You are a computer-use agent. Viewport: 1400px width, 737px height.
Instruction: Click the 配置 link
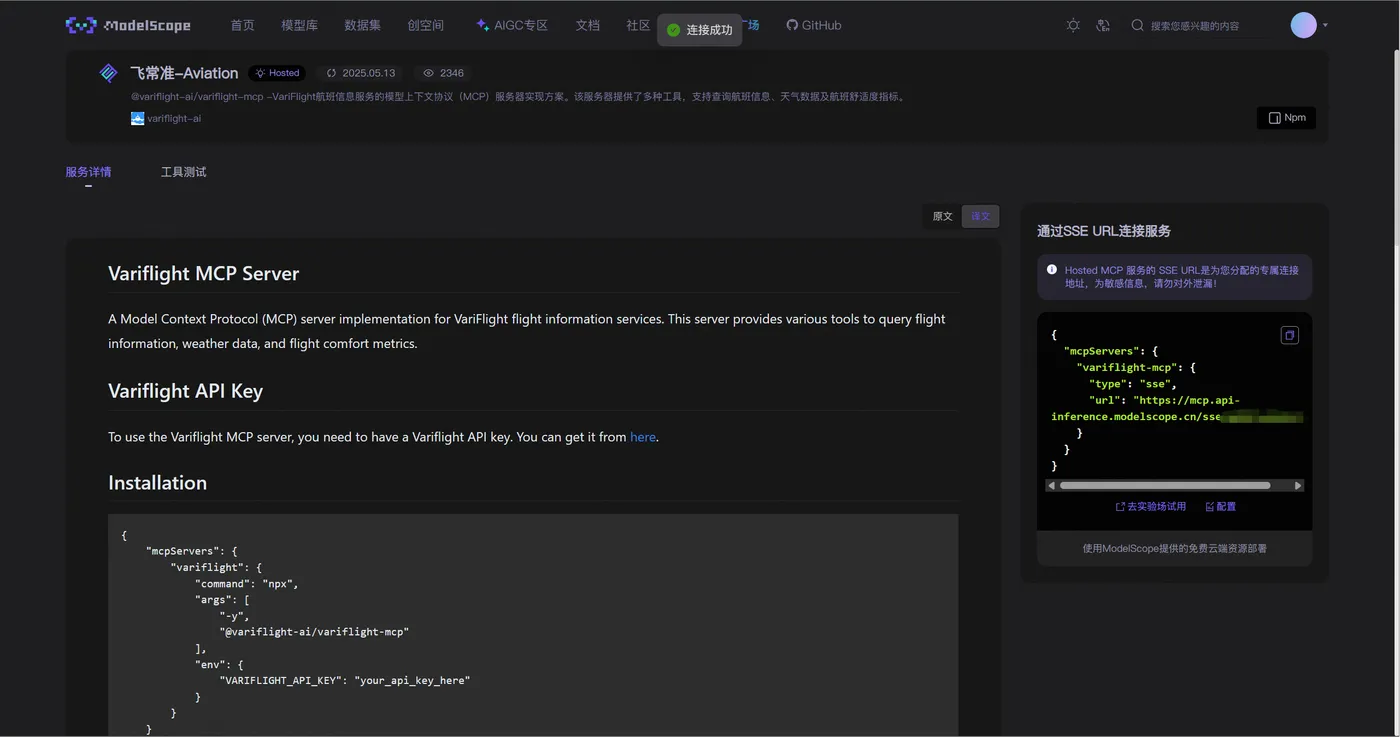1221,507
